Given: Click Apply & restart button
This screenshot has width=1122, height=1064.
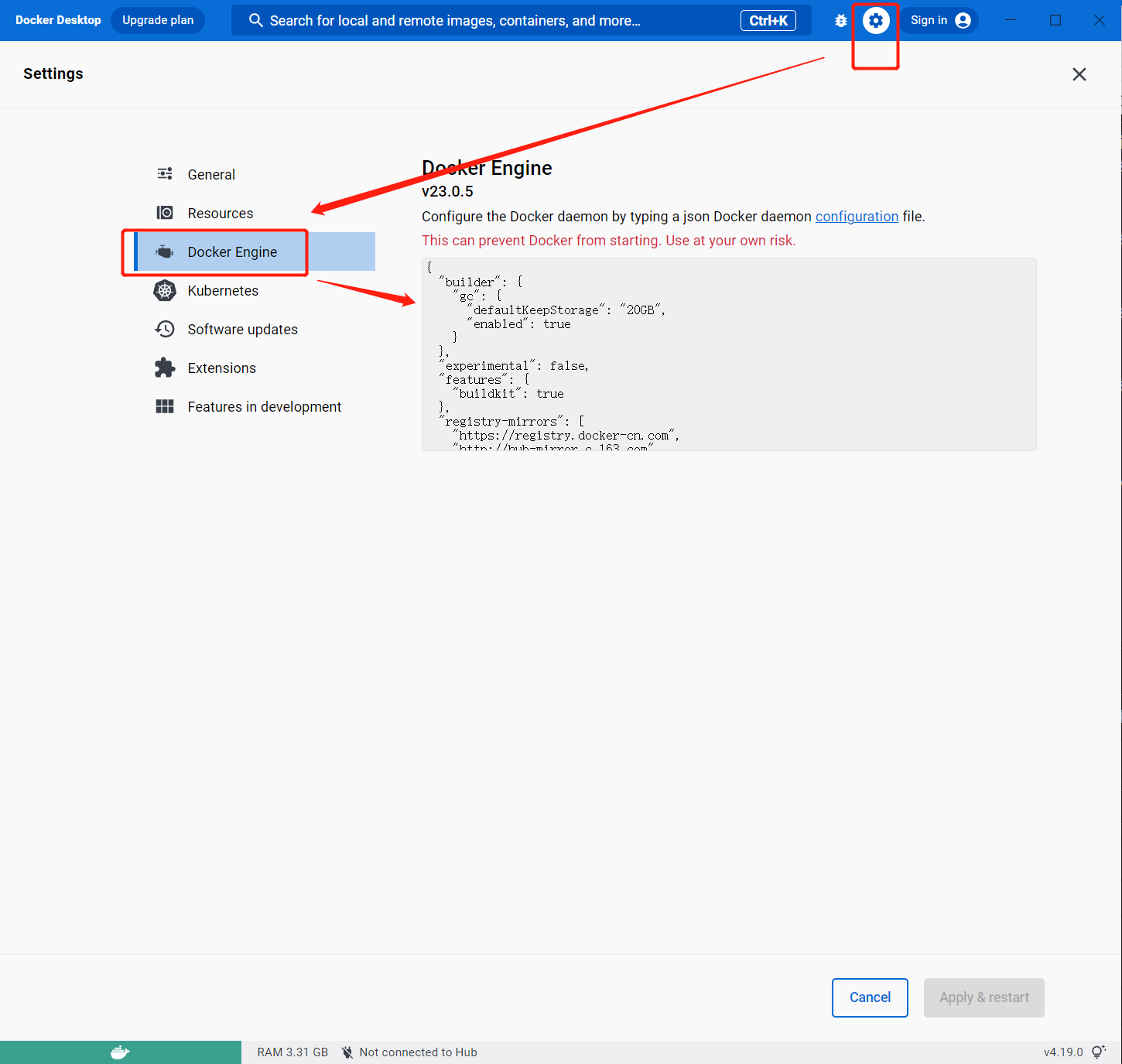Looking at the screenshot, I should [x=984, y=997].
